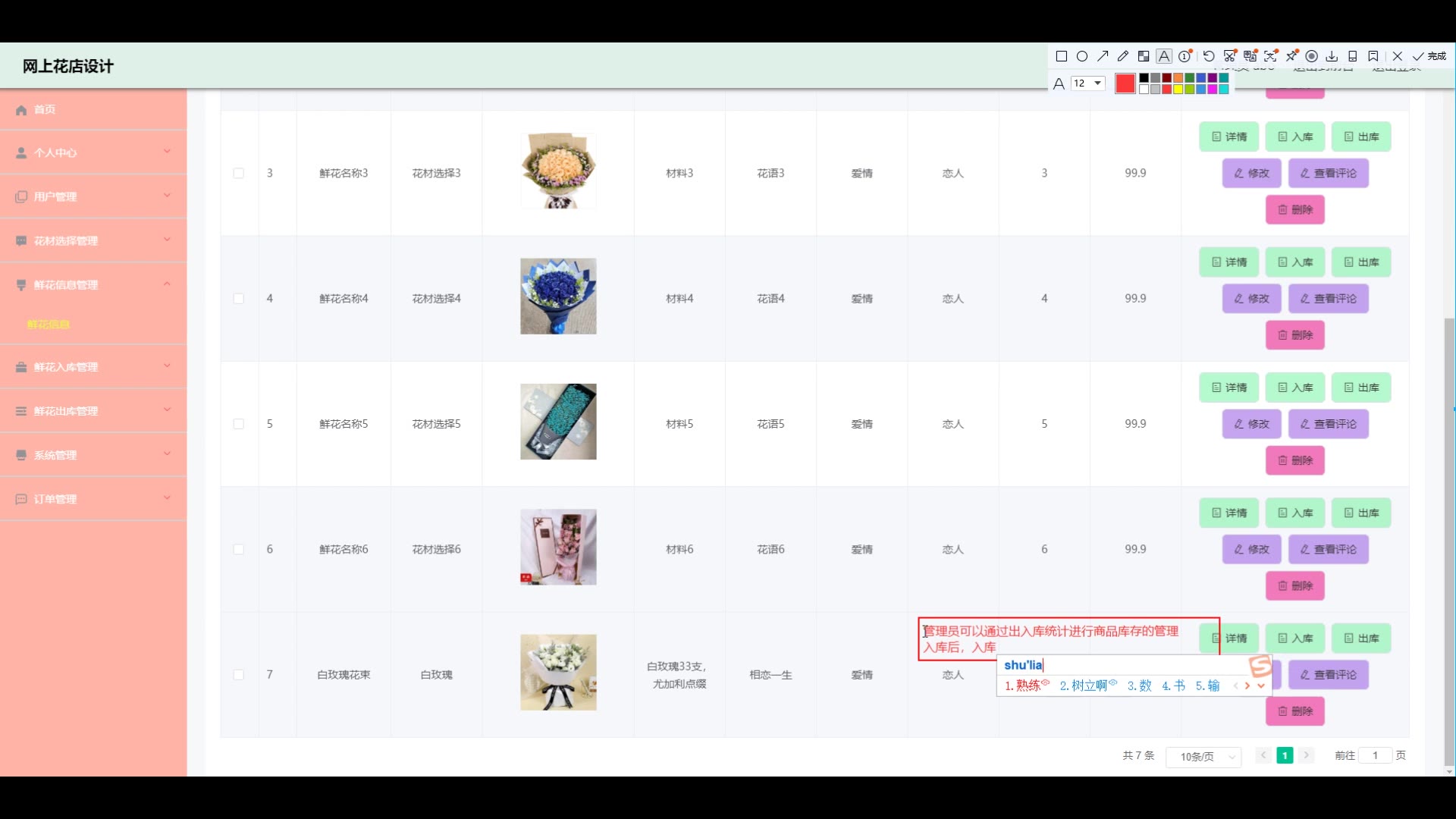This screenshot has height=819, width=1456.
Task: Click the pin screenshot icon
Action: 1291,56
